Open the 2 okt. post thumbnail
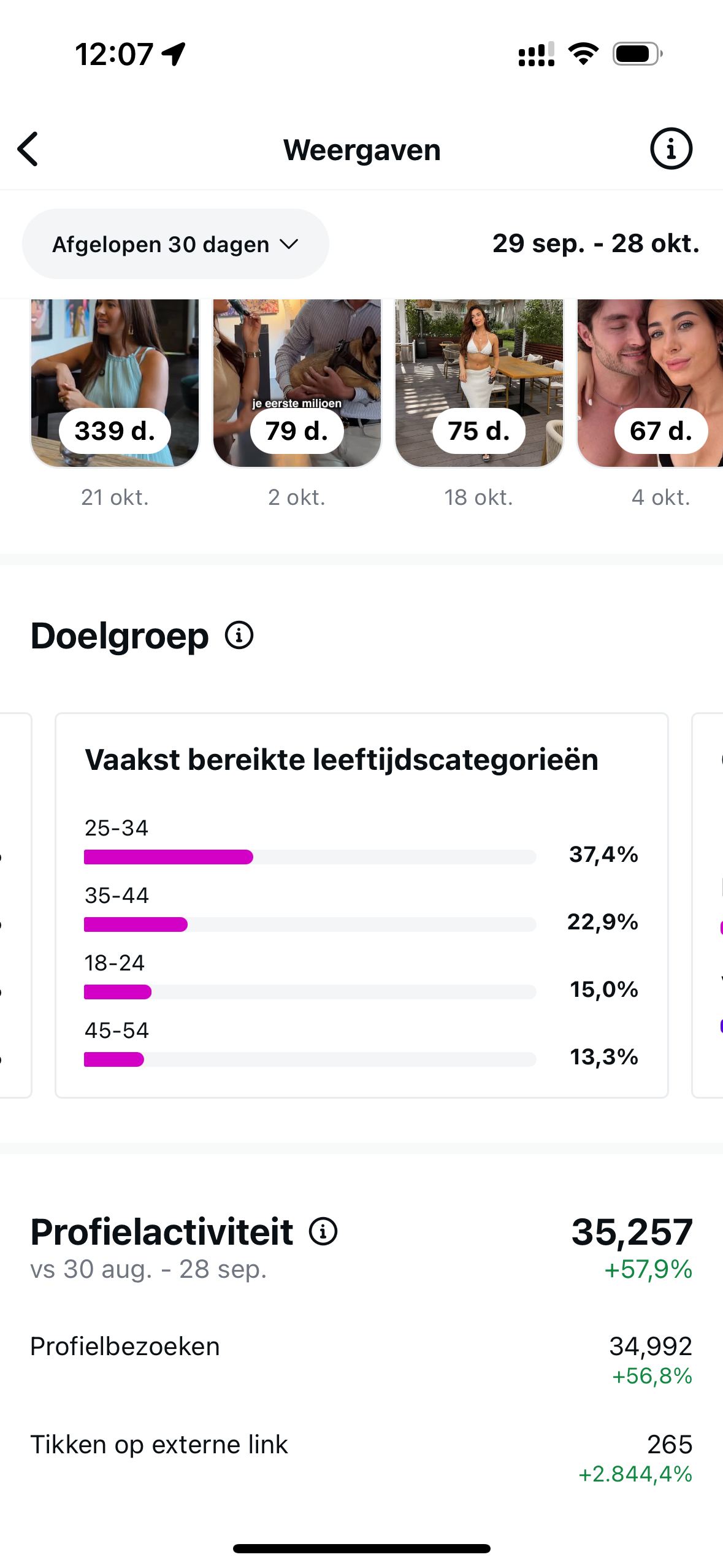Screen dimensions: 723x1568 tap(297, 383)
